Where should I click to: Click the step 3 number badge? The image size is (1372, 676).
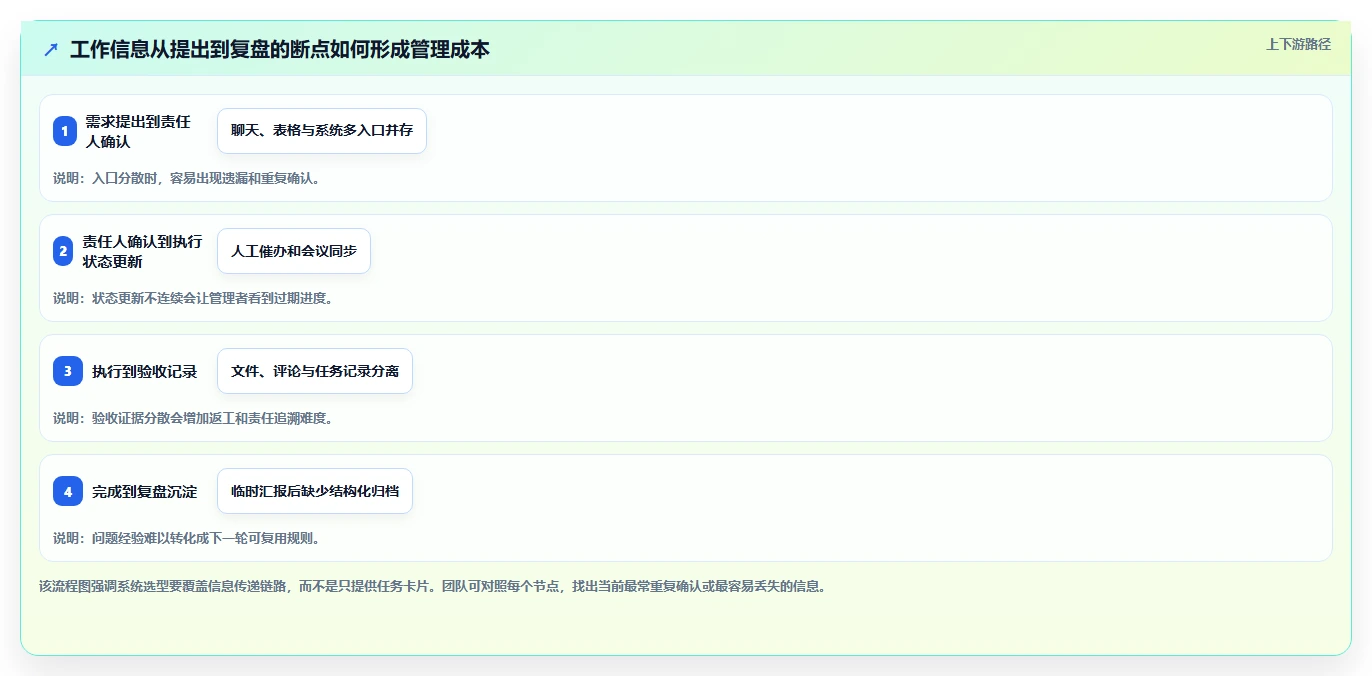pos(68,371)
